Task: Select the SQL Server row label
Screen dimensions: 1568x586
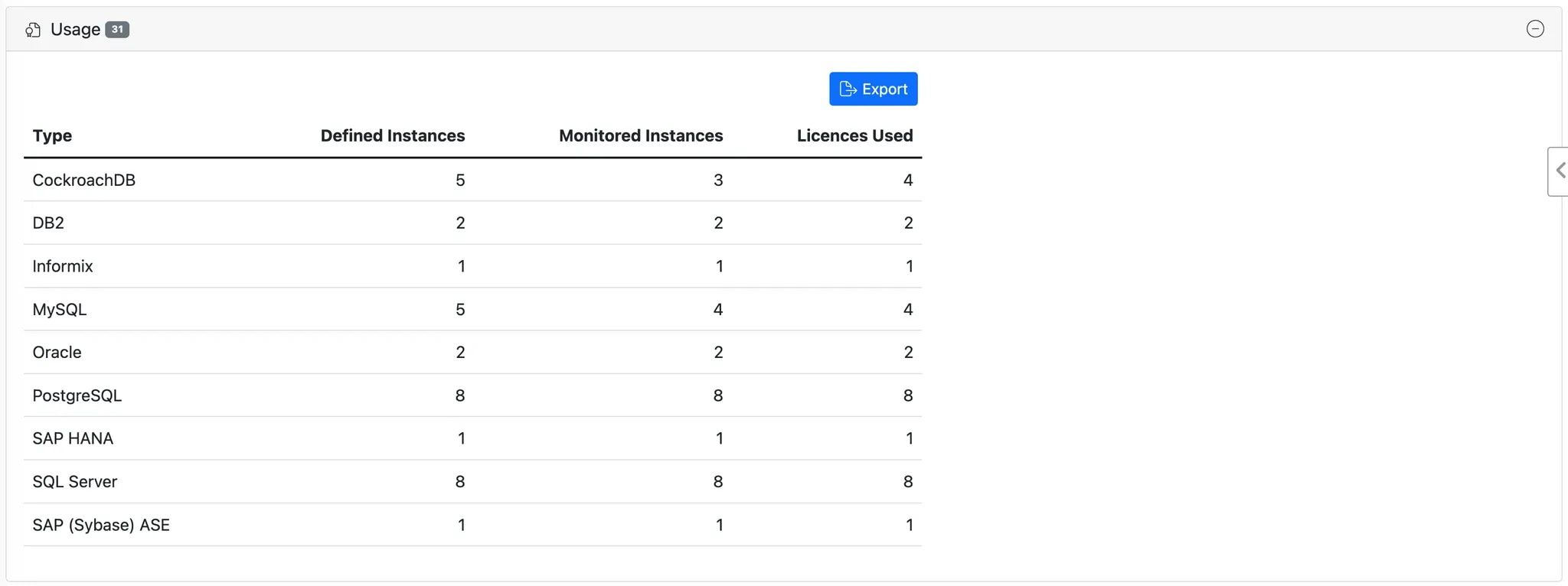Action: [75, 481]
